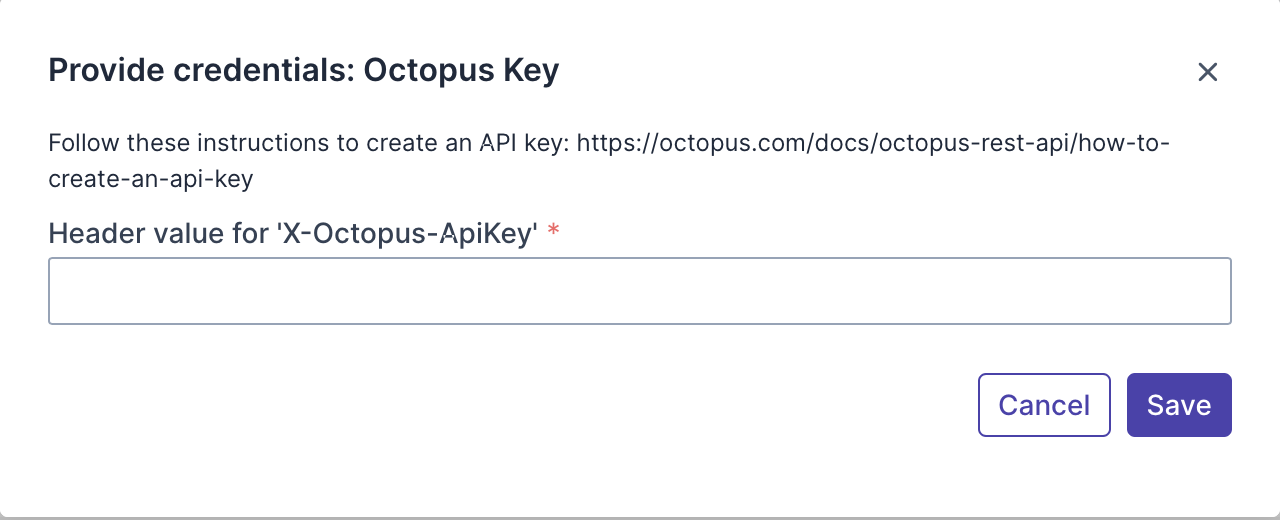Image resolution: width=1280 pixels, height=520 pixels.
Task: Focus the X-Octopus-ApiKey header value field
Action: [x=639, y=291]
